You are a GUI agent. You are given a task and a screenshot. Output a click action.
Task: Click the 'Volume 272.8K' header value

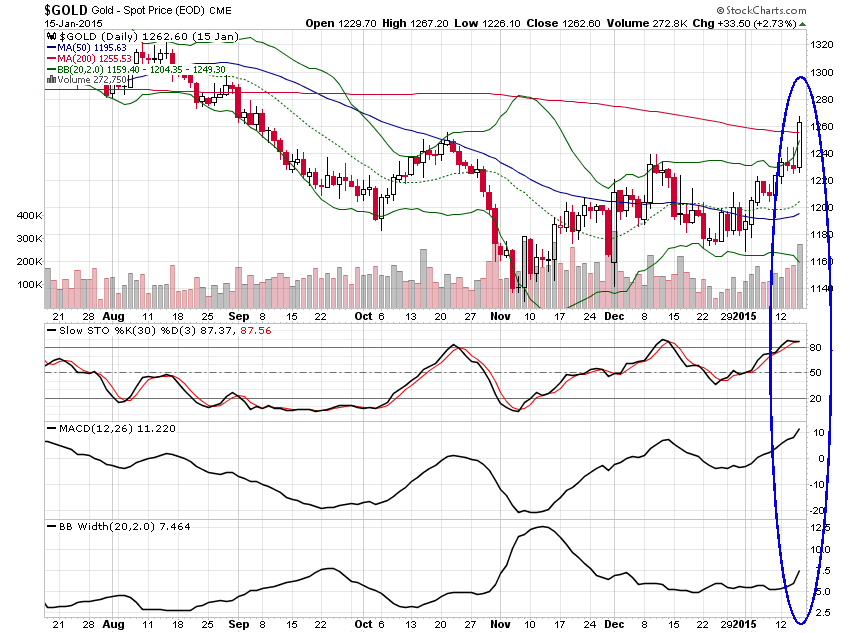647,23
